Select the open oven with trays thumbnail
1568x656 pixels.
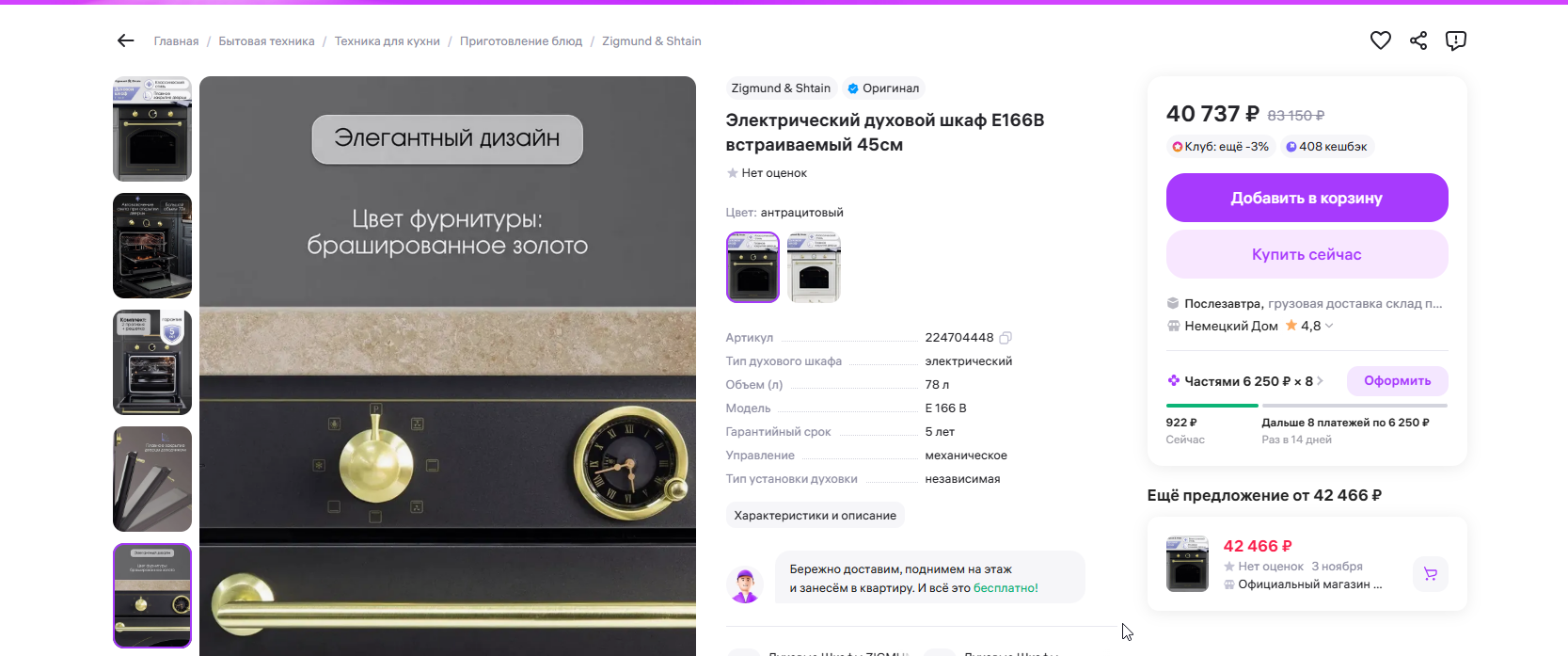pyautogui.click(x=152, y=246)
